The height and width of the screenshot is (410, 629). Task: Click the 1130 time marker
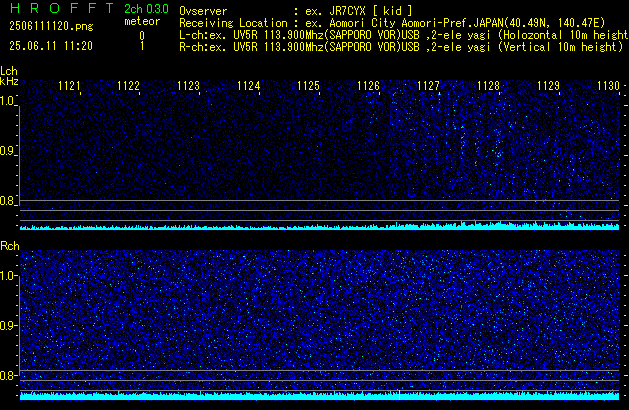609,86
